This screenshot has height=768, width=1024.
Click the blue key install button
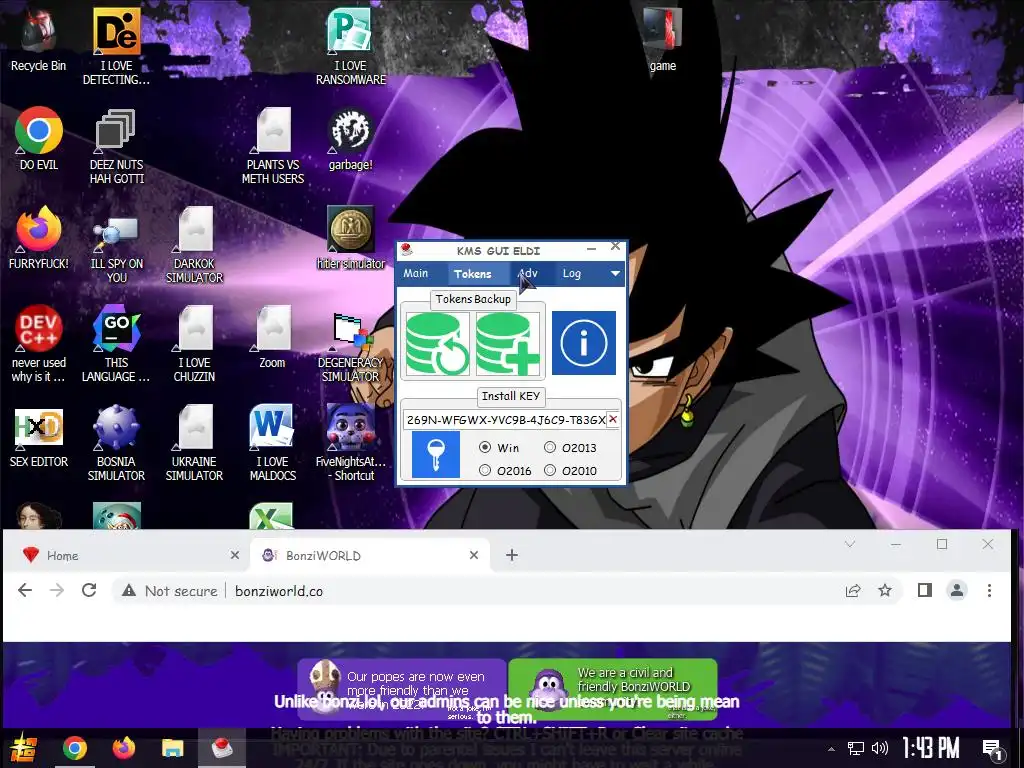[x=436, y=455]
